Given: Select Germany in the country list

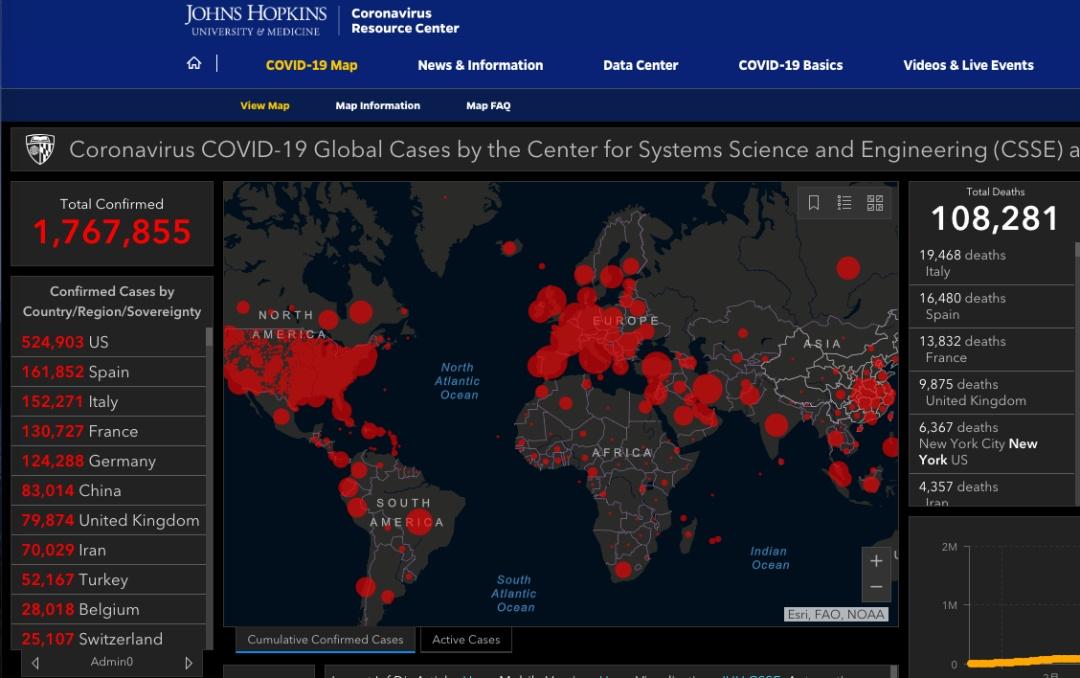Looking at the screenshot, I should pyautogui.click(x=108, y=461).
